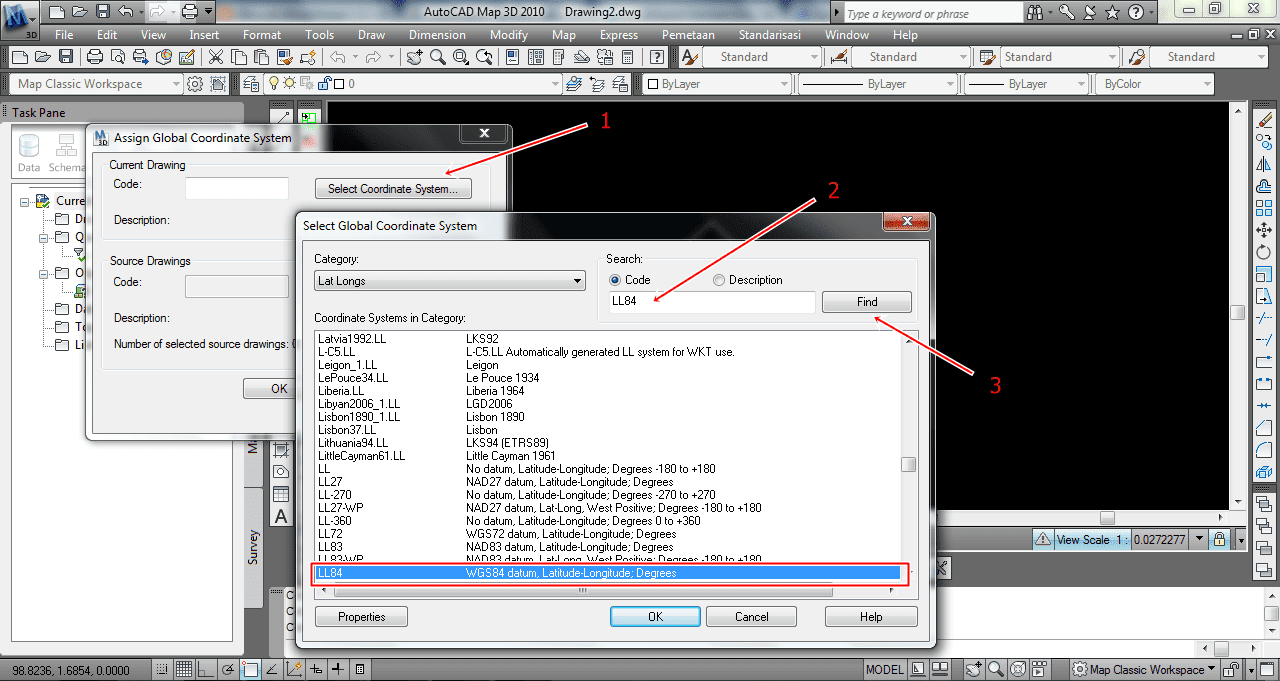
Task: Open the Category Lat Longs dropdown
Action: [x=449, y=281]
